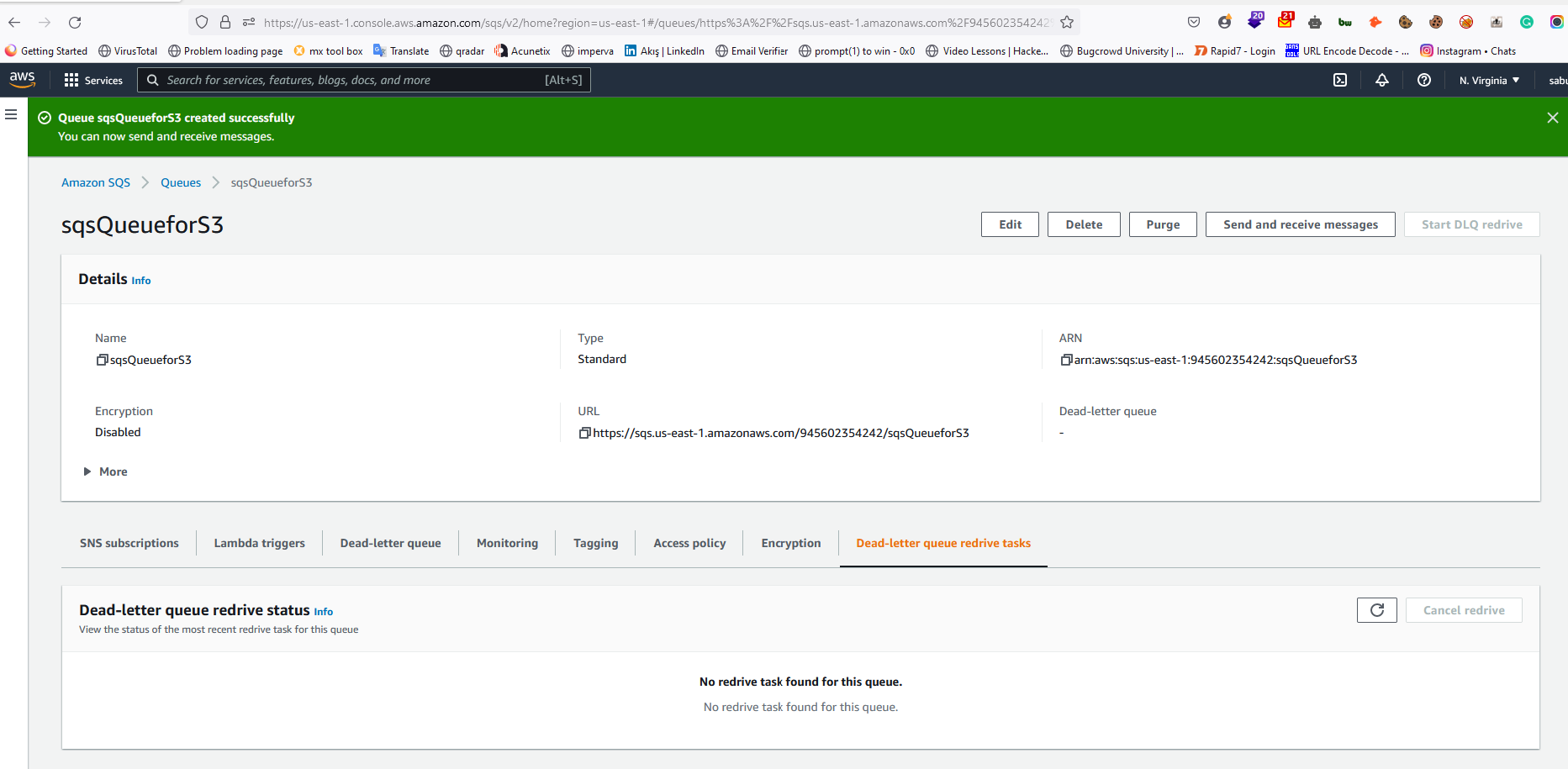Click the Cancel redrive button

(1464, 610)
